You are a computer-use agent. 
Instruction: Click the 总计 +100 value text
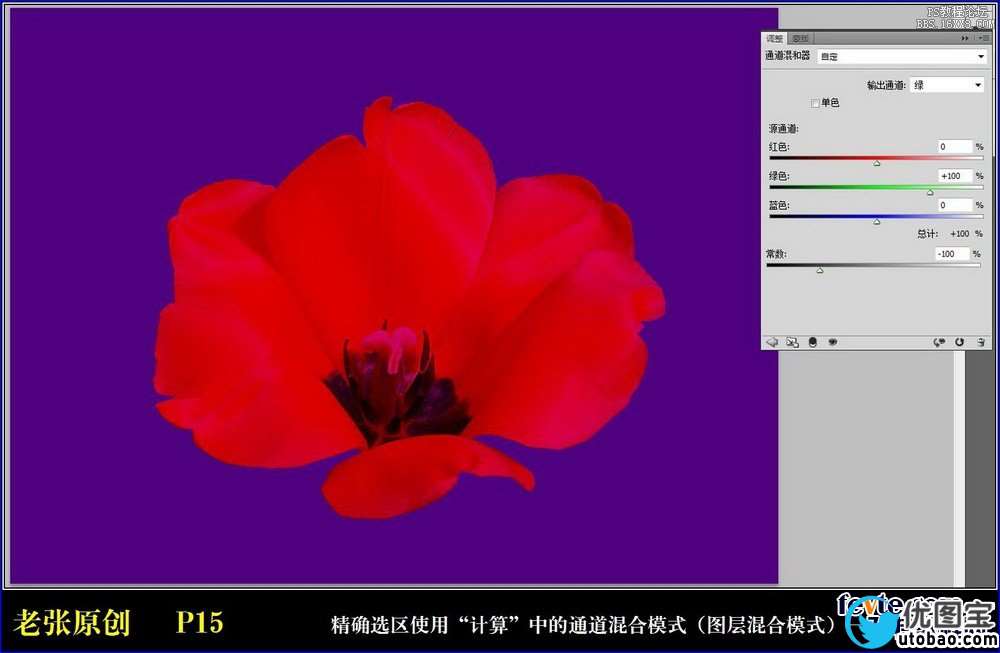click(x=960, y=234)
